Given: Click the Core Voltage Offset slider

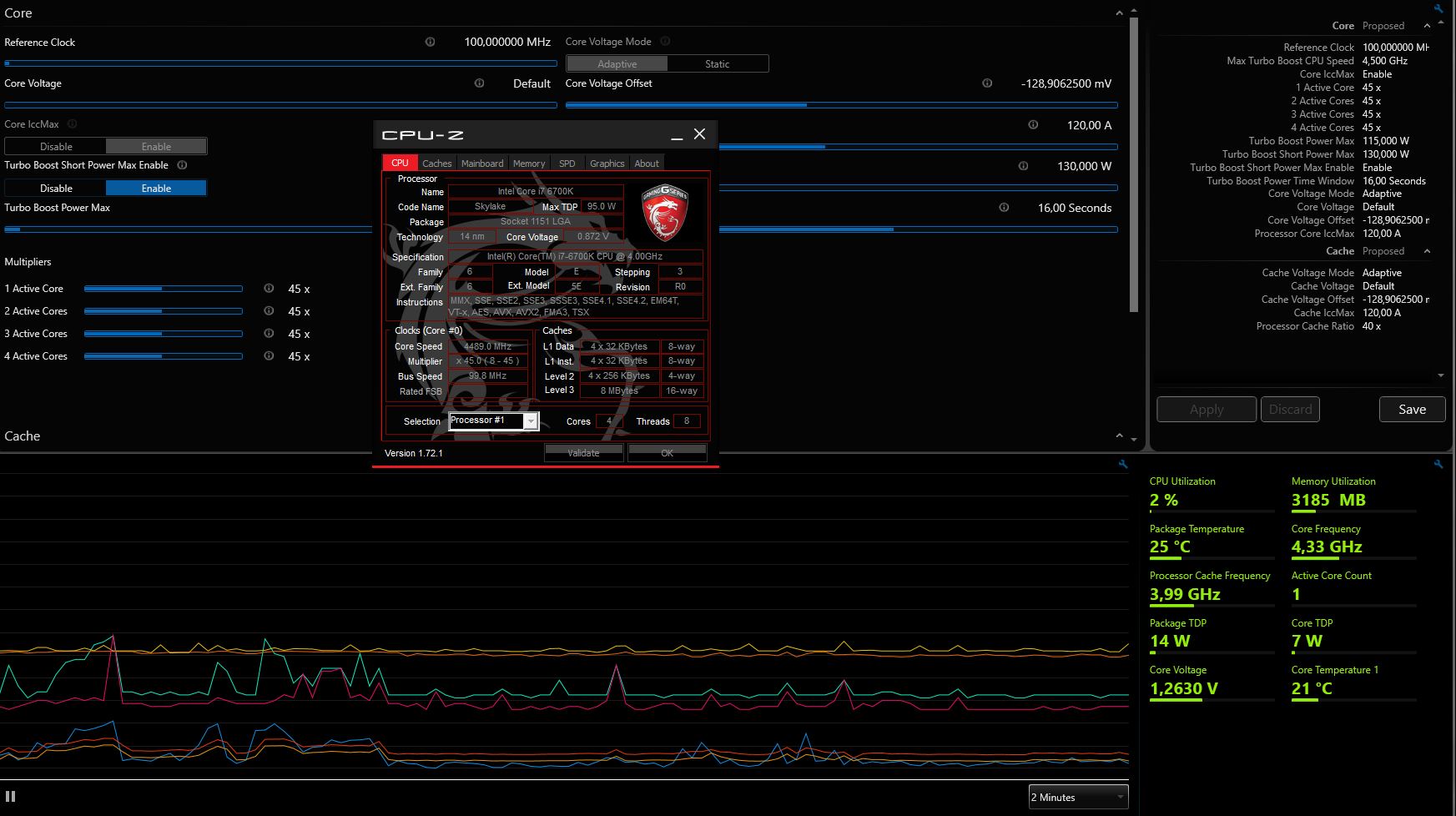Looking at the screenshot, I should [842, 105].
